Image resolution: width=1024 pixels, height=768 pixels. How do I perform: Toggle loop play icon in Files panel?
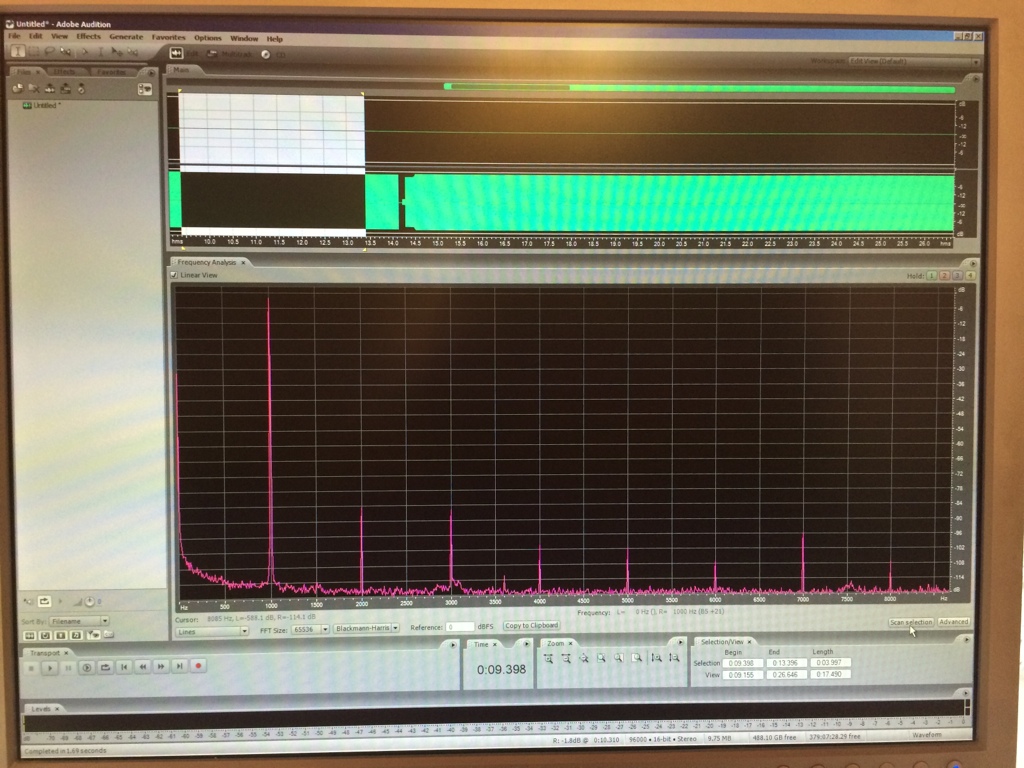44,601
